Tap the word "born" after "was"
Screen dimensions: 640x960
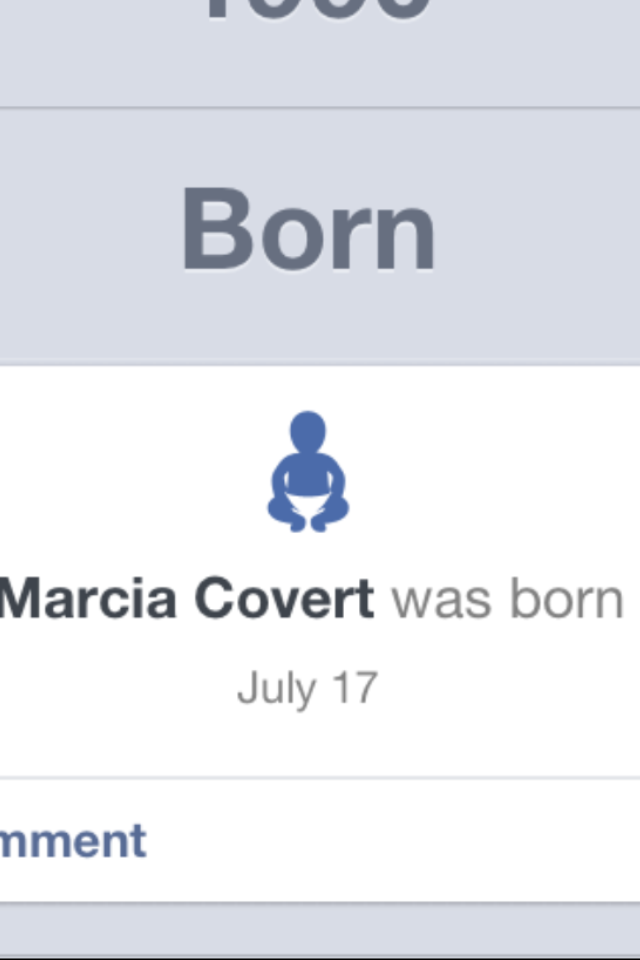coord(566,599)
